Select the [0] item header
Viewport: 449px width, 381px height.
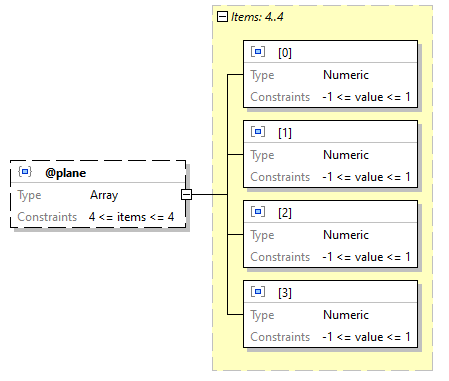point(330,52)
